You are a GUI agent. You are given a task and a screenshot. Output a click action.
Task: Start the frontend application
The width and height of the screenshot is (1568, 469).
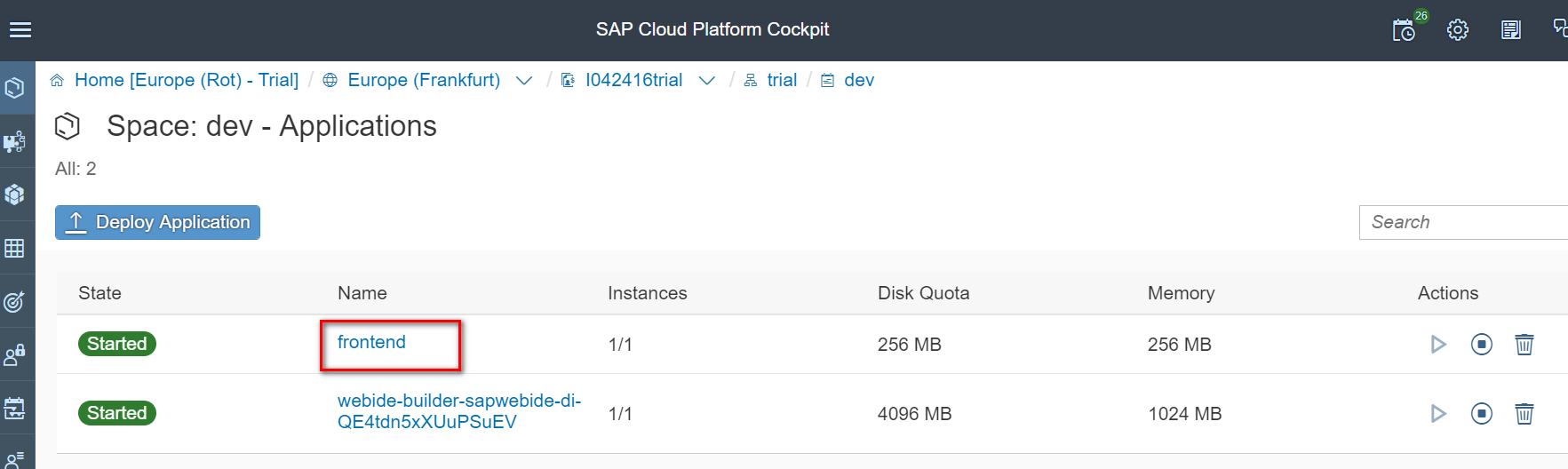pyautogui.click(x=1438, y=345)
